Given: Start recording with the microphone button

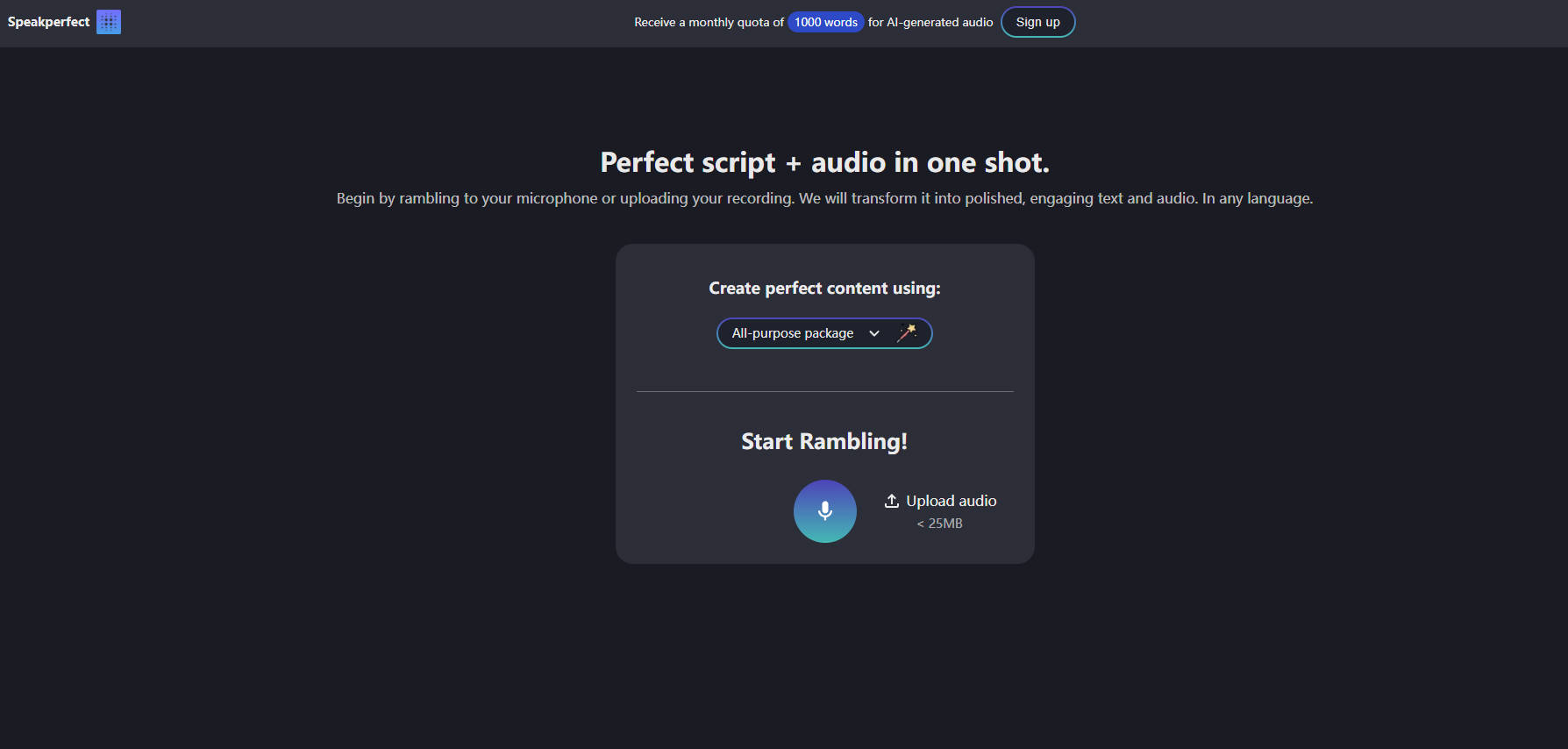Looking at the screenshot, I should pyautogui.click(x=824, y=510).
